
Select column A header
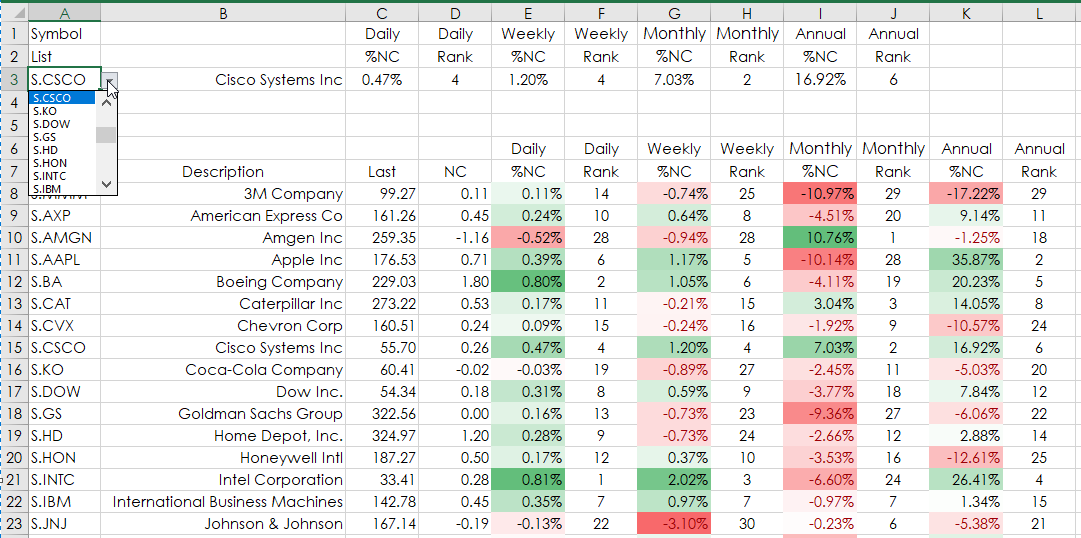tap(64, 12)
